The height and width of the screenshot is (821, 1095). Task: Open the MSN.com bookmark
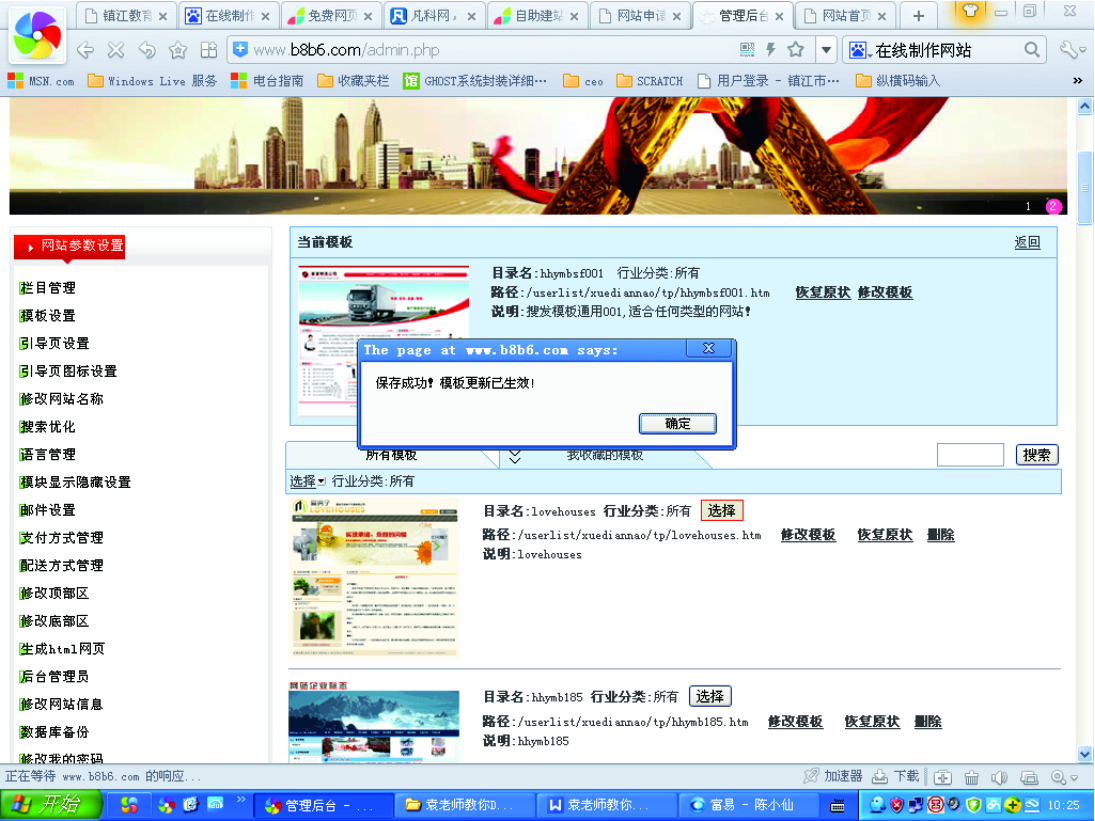[x=41, y=81]
